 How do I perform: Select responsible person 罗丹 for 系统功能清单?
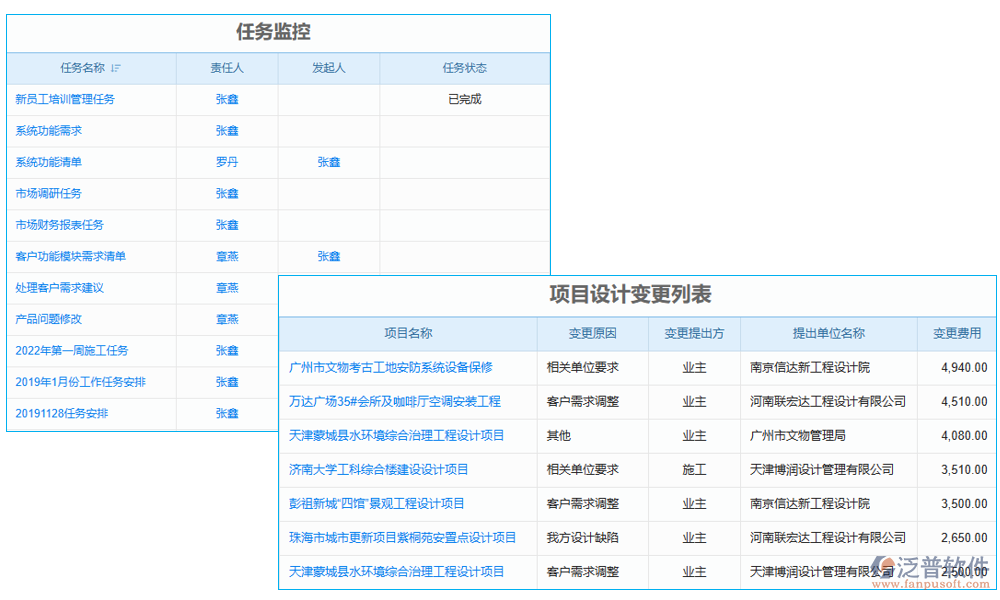pos(227,162)
